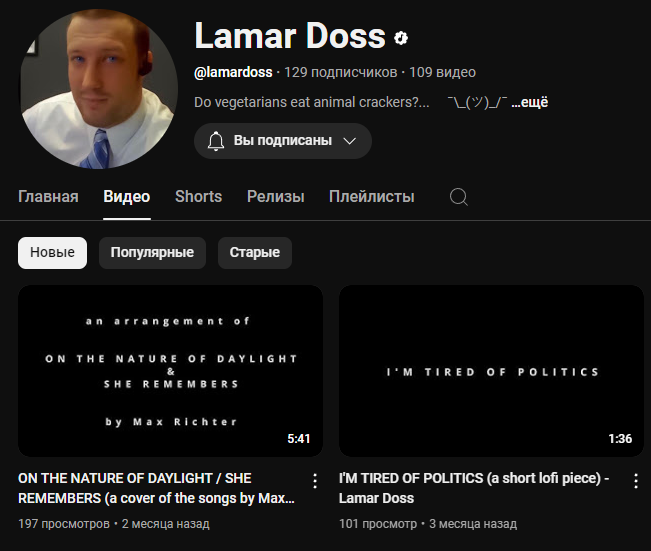Viewport: 651px width, 551px height.
Task: Click Lamar Doss profile avatar
Action: tap(99, 89)
